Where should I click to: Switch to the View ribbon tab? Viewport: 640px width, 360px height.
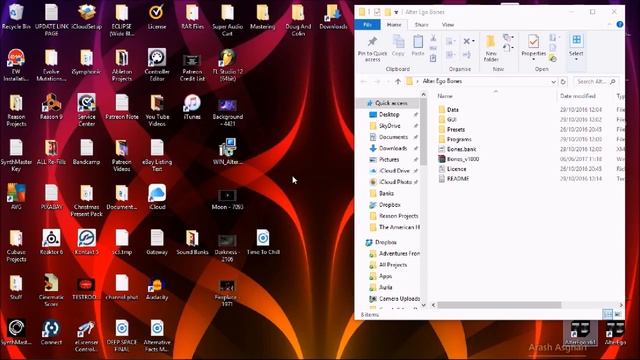[448, 24]
